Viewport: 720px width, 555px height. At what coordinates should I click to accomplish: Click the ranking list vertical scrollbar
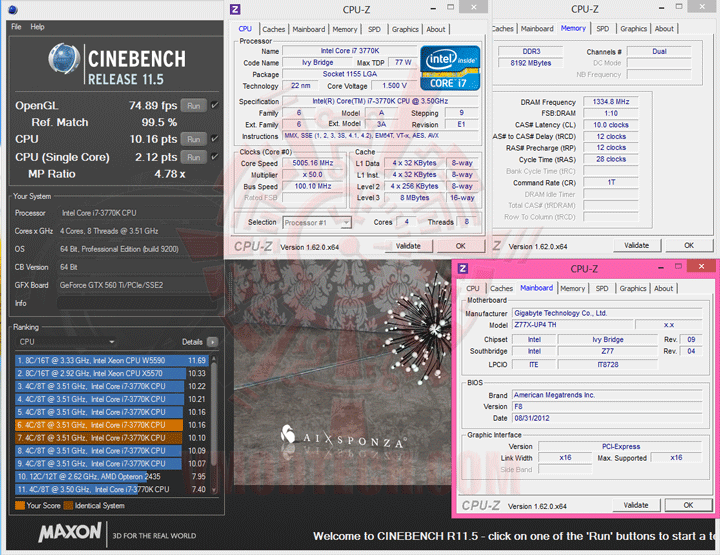tap(214, 425)
